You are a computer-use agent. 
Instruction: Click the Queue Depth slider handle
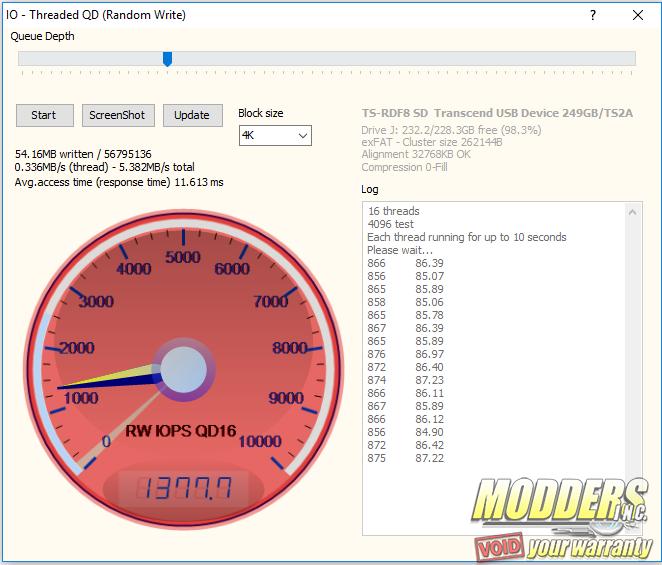pyautogui.click(x=167, y=59)
